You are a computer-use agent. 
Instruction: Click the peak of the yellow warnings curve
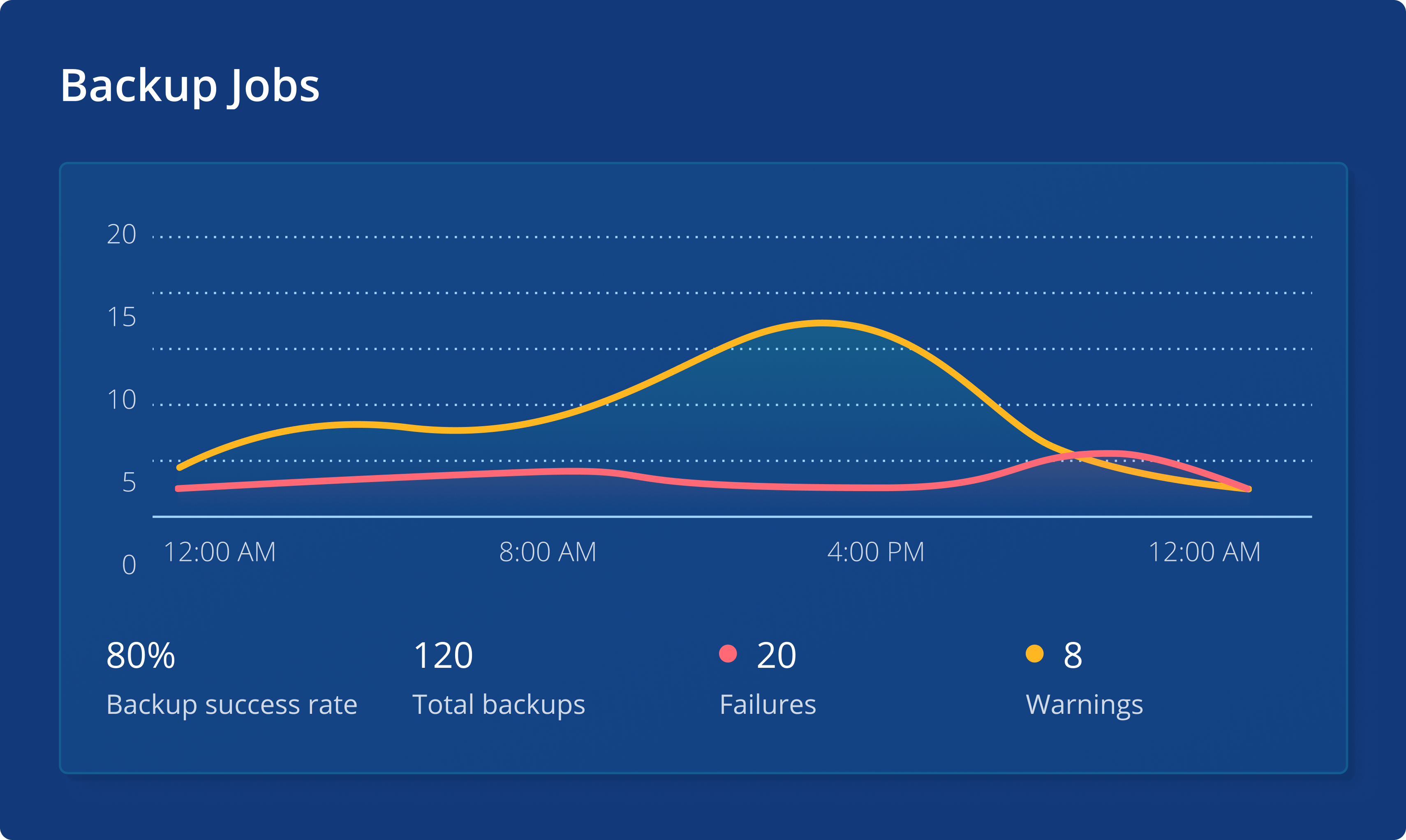[x=821, y=323]
